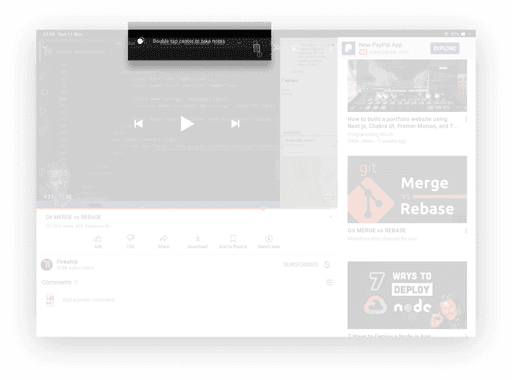Open the 7 Ways to Deploy node thumbnail
The width and height of the screenshot is (512, 380).
pos(407,295)
